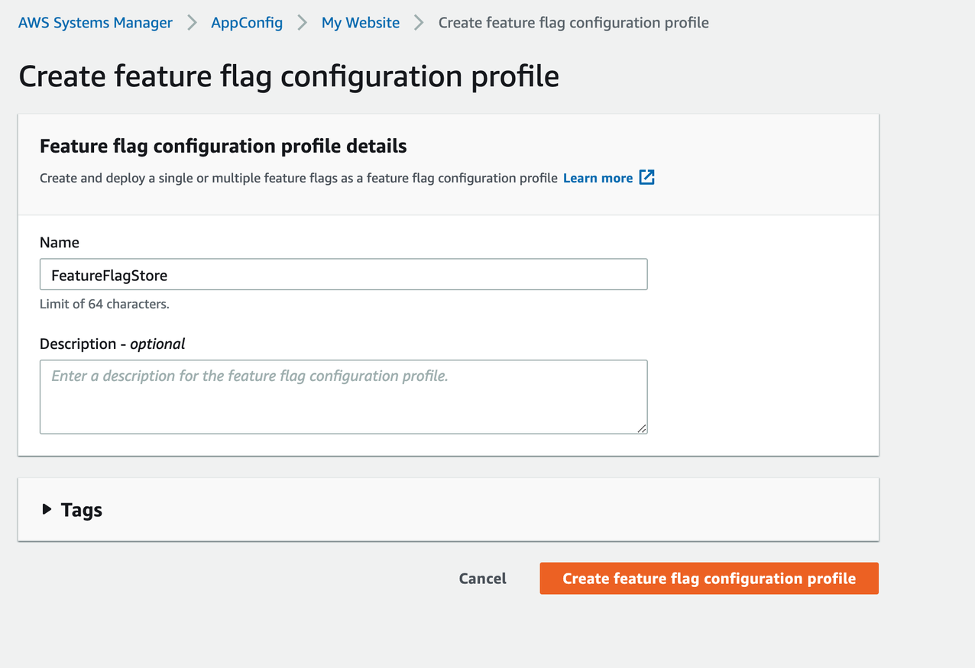Expand the Tags section
Viewport: 977px width, 668px height.
click(83, 509)
